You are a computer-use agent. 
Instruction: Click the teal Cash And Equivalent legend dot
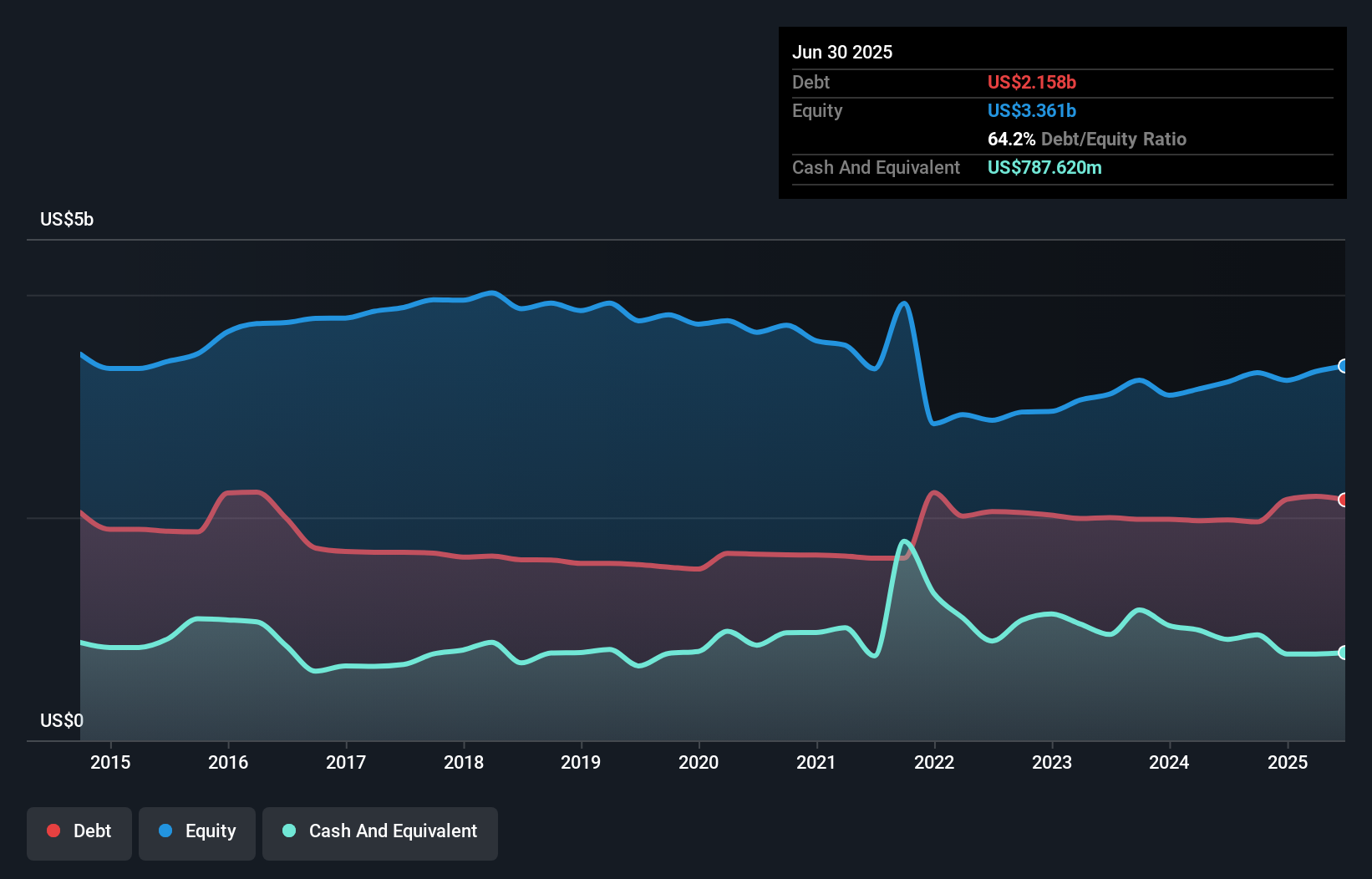[288, 831]
